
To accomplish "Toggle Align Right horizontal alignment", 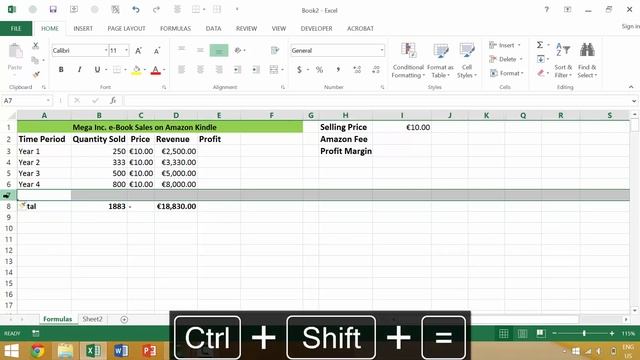I will tap(219, 70).
